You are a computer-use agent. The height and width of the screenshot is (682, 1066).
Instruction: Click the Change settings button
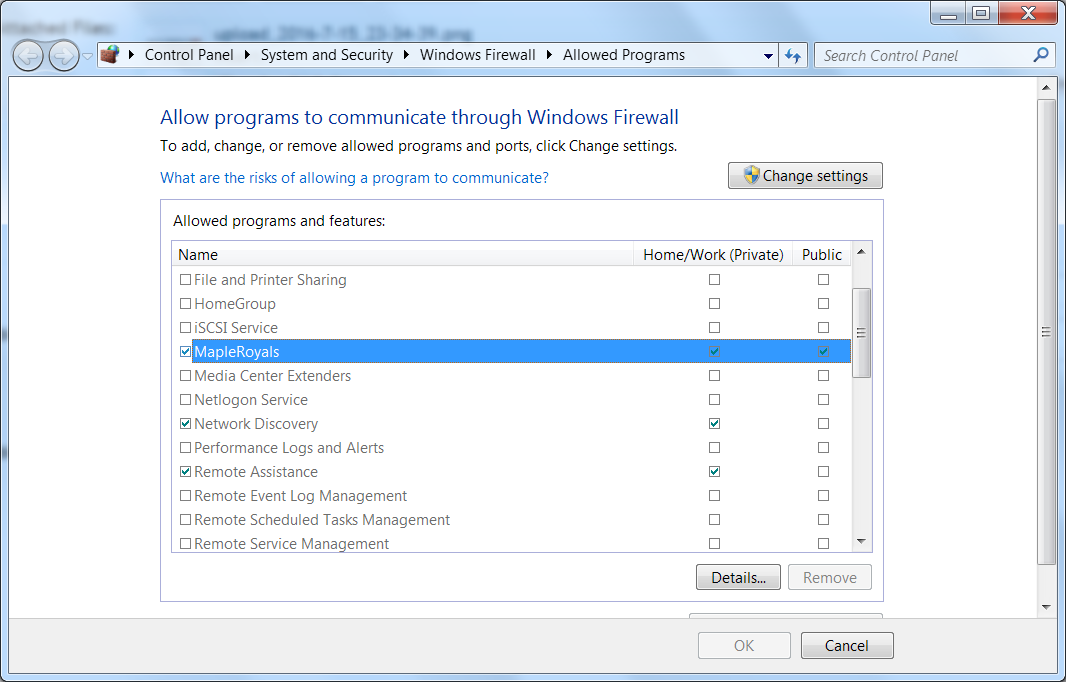click(x=806, y=175)
